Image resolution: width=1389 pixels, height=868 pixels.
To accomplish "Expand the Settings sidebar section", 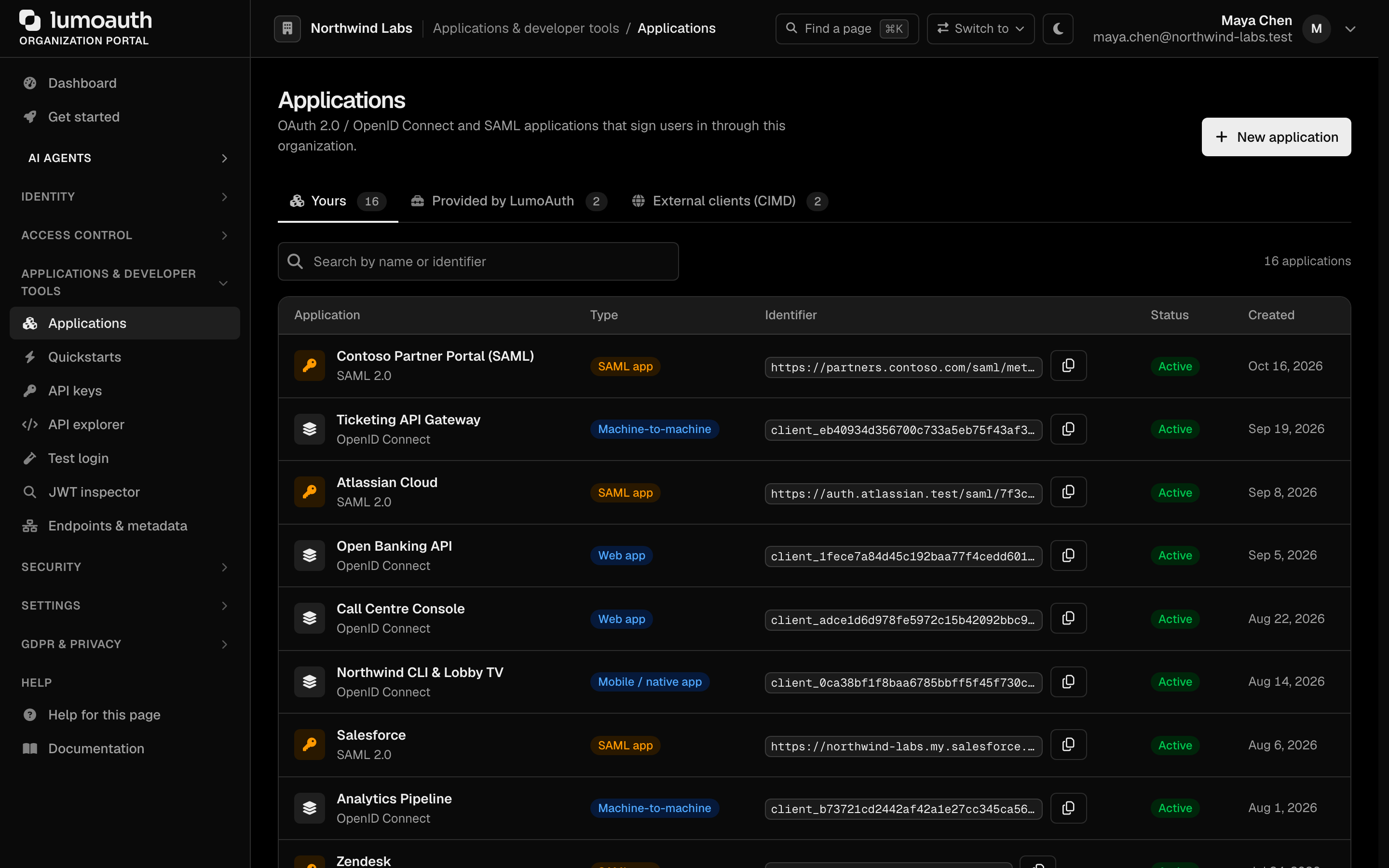I will click(124, 606).
